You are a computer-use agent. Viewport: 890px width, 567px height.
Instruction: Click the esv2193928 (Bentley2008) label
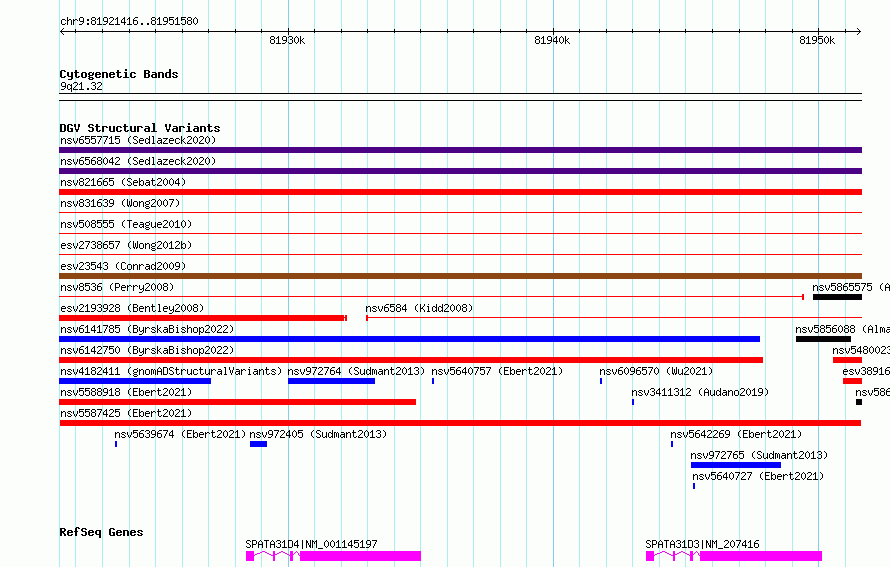132,308
